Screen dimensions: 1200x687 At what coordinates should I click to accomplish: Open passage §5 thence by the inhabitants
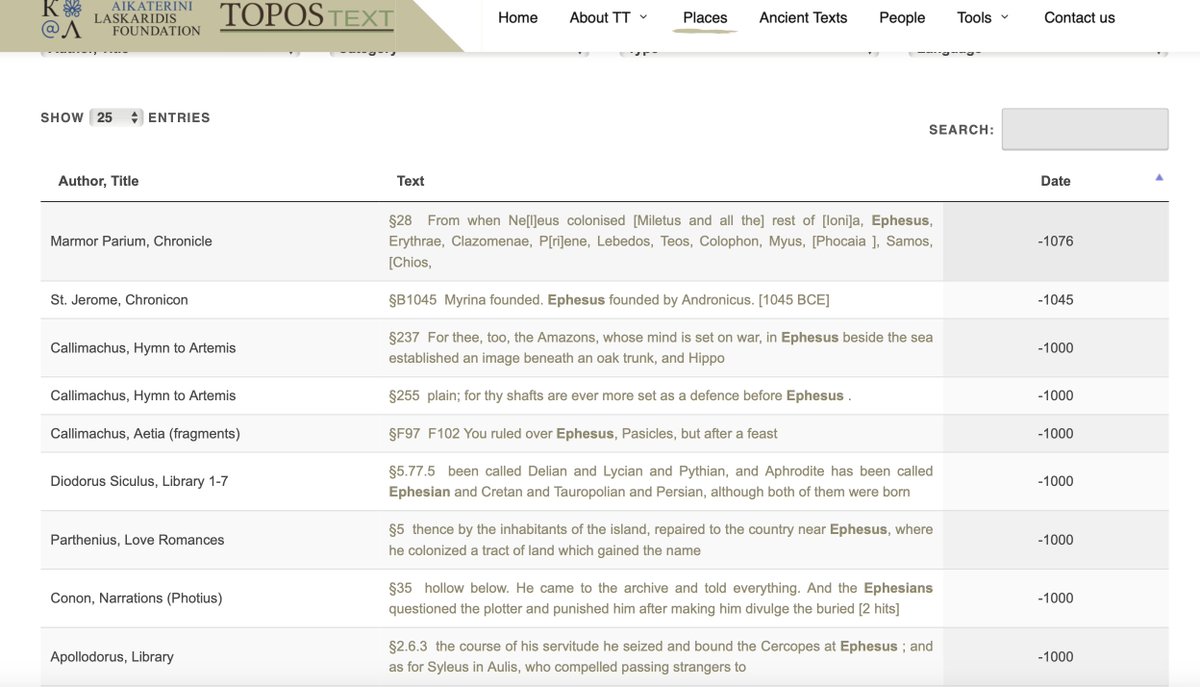pos(660,540)
